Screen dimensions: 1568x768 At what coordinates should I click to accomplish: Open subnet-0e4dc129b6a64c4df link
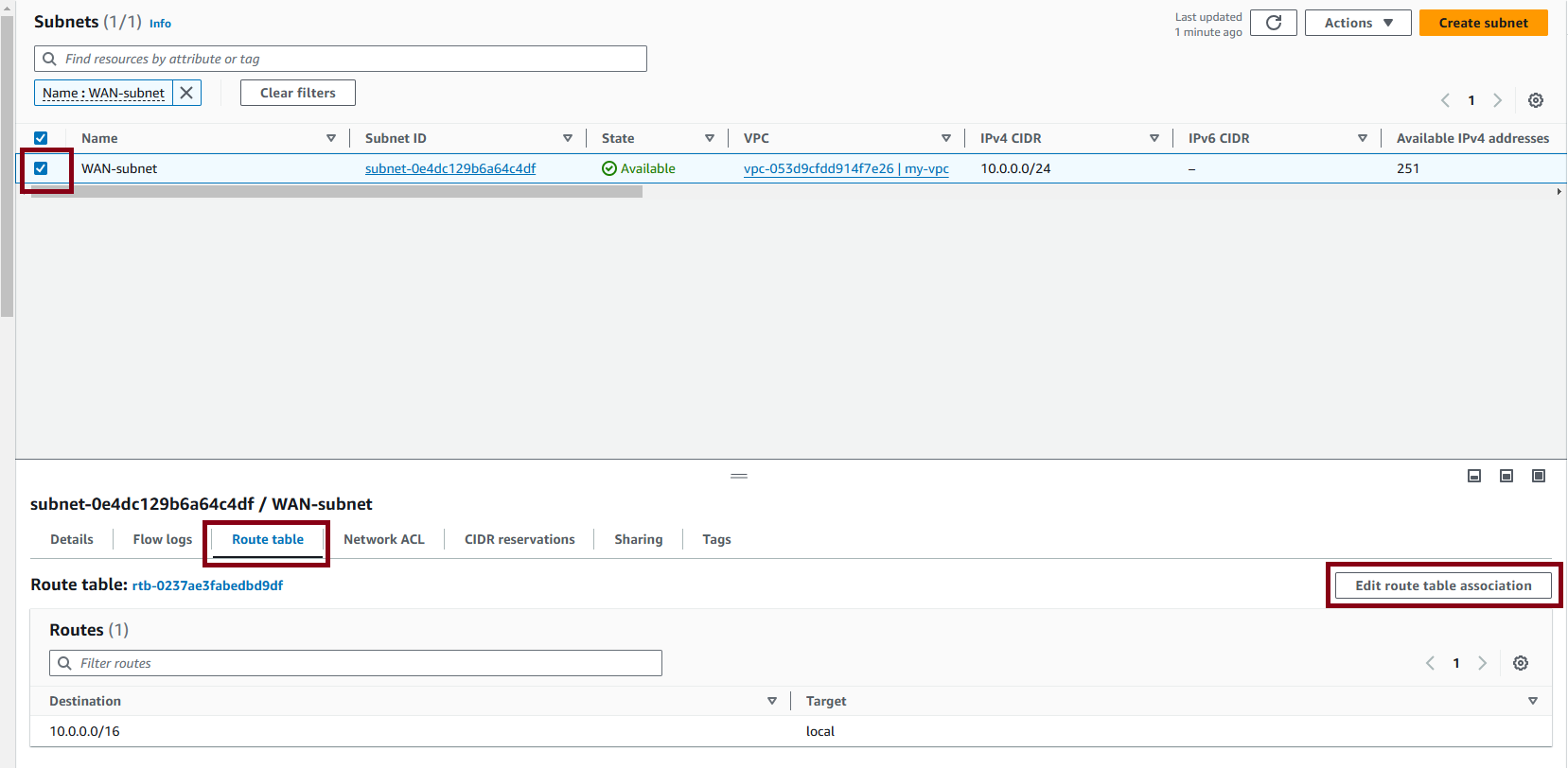pyautogui.click(x=450, y=168)
